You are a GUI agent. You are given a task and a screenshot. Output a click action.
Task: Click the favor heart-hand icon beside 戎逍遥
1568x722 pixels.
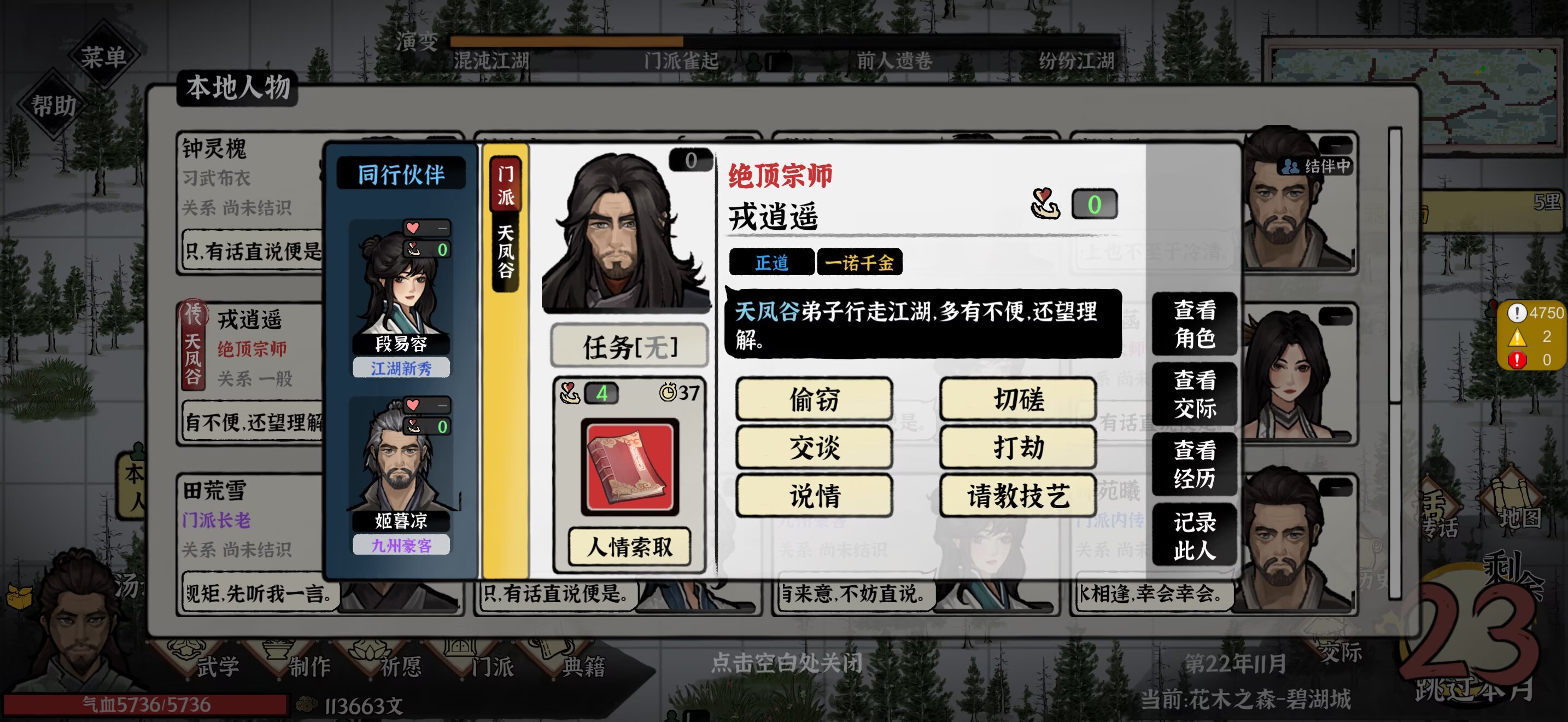(1045, 203)
